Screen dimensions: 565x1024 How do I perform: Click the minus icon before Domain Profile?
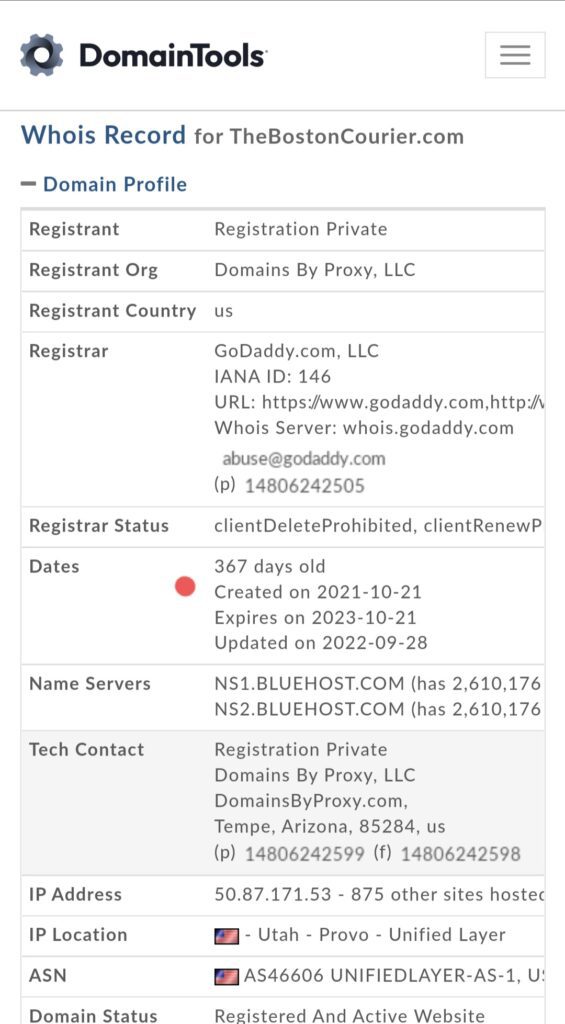click(x=28, y=185)
